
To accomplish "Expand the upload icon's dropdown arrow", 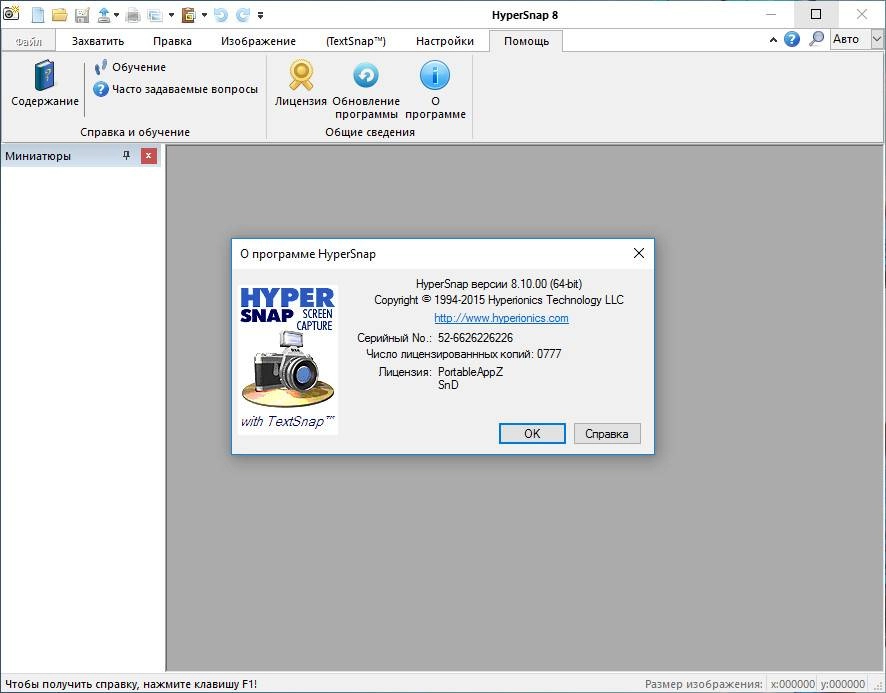I will [x=116, y=15].
